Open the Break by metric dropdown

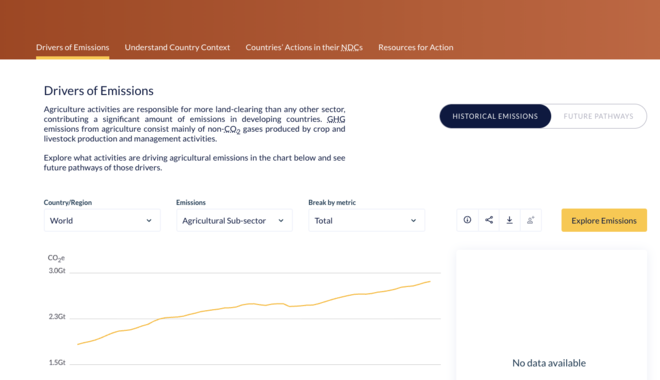point(366,221)
